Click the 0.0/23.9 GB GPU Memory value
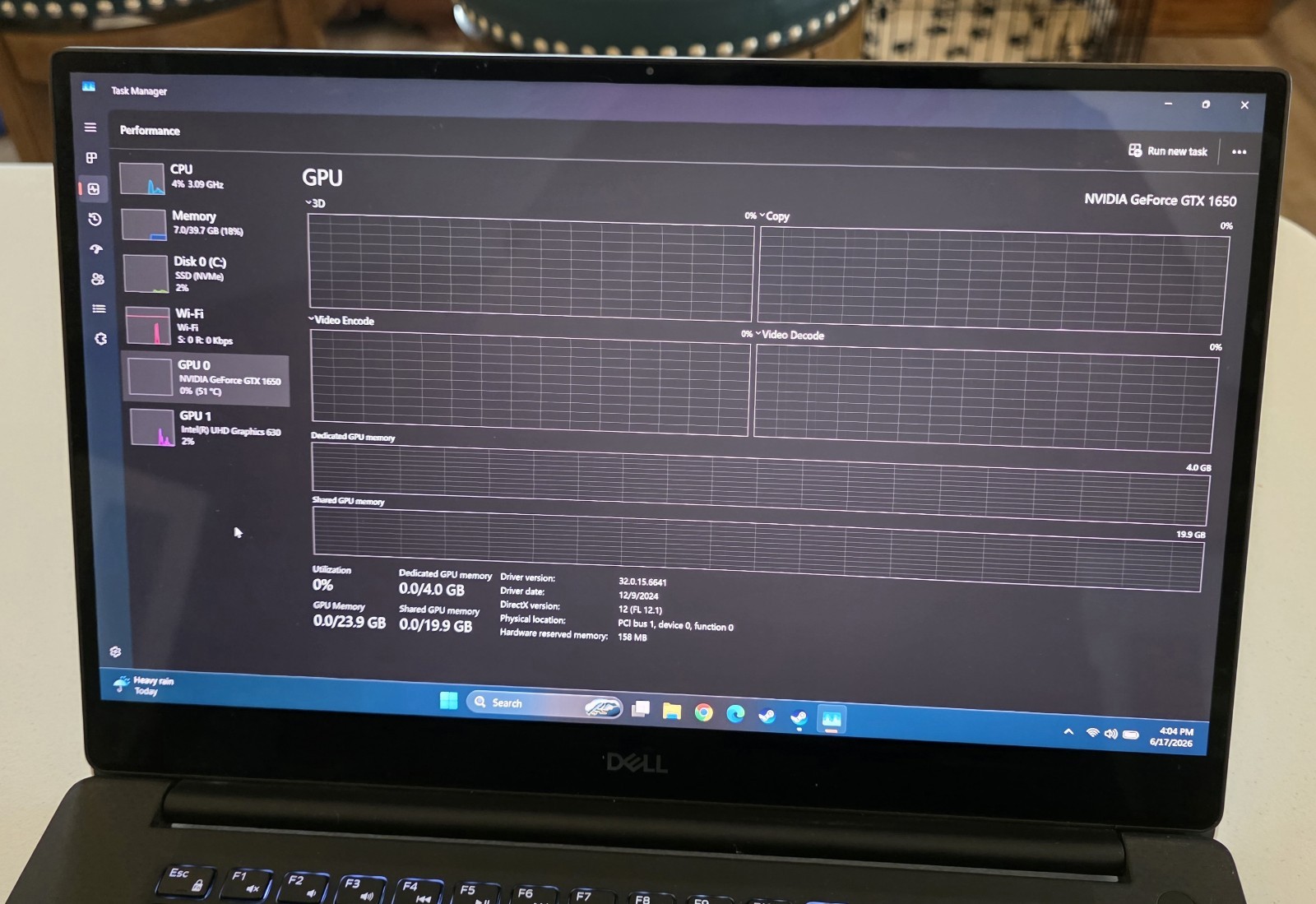Image resolution: width=1316 pixels, height=904 pixels. click(x=349, y=622)
